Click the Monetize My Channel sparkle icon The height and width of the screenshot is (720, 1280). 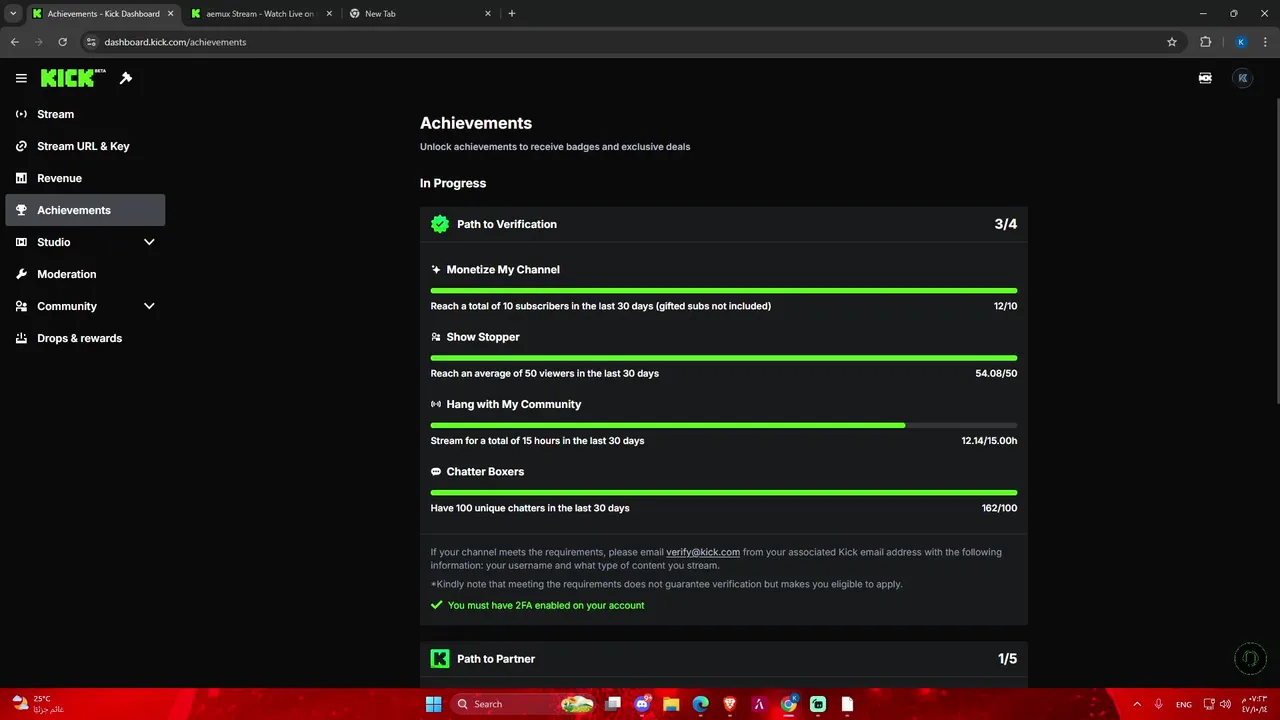point(436,270)
